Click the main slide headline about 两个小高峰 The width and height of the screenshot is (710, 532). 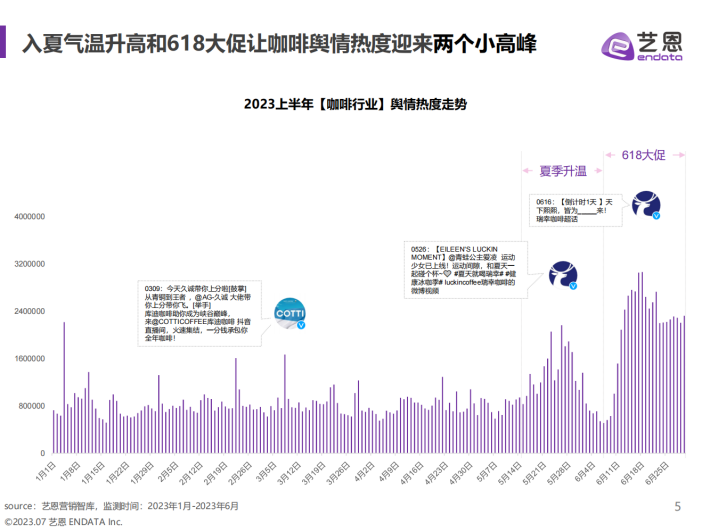pyautogui.click(x=280, y=44)
